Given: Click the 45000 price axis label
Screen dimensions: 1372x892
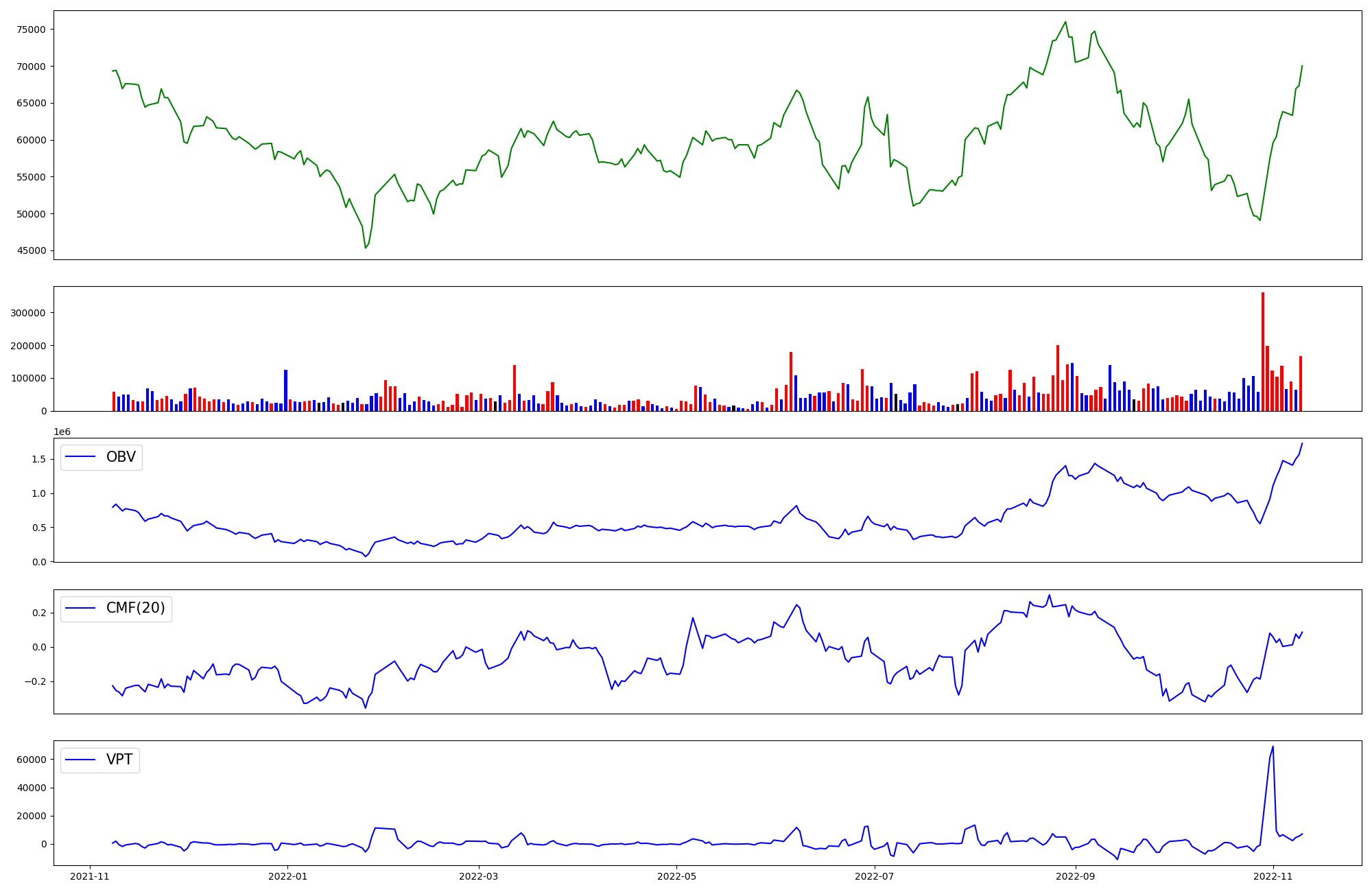Looking at the screenshot, I should point(30,250).
